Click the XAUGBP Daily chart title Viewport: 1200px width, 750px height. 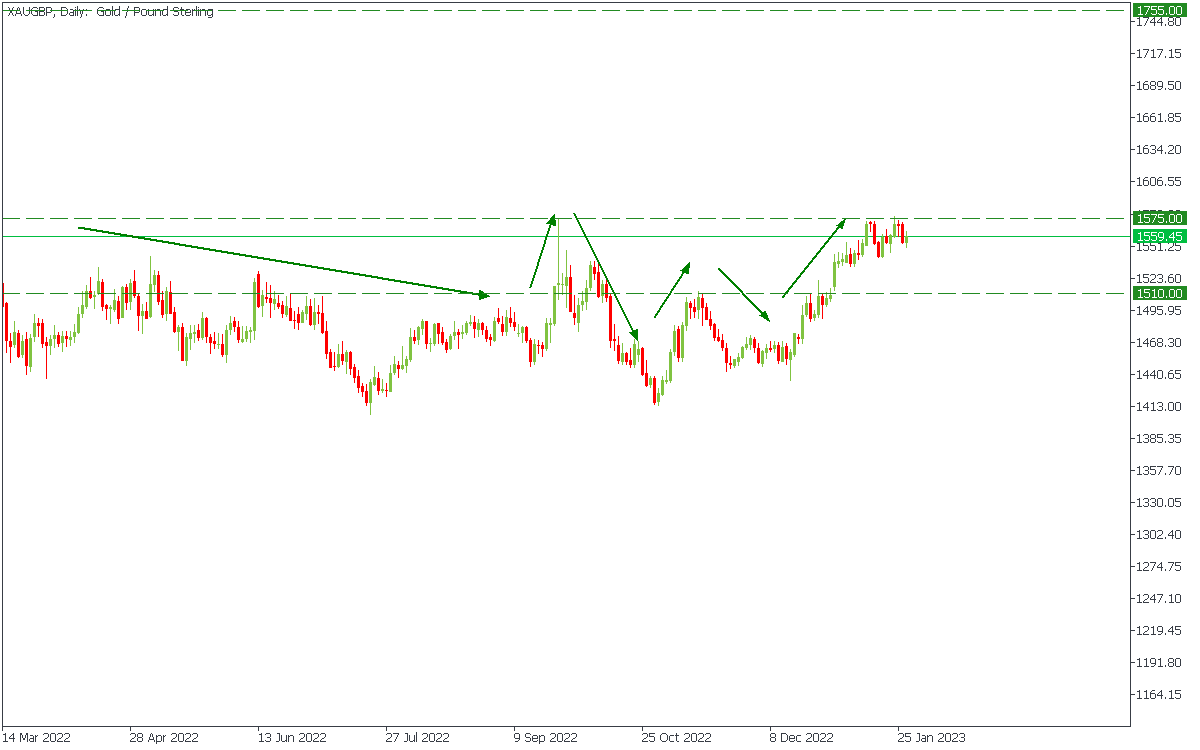(110, 12)
